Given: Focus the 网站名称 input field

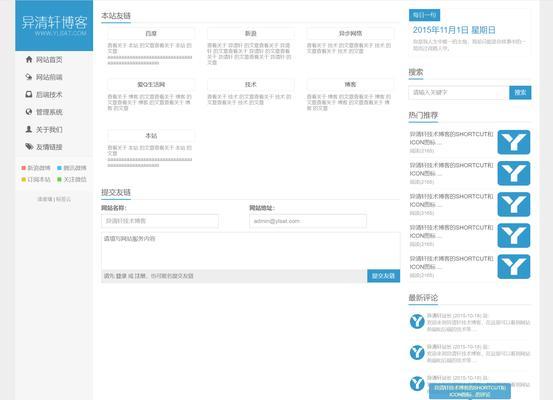Looking at the screenshot, I should [x=160, y=221].
